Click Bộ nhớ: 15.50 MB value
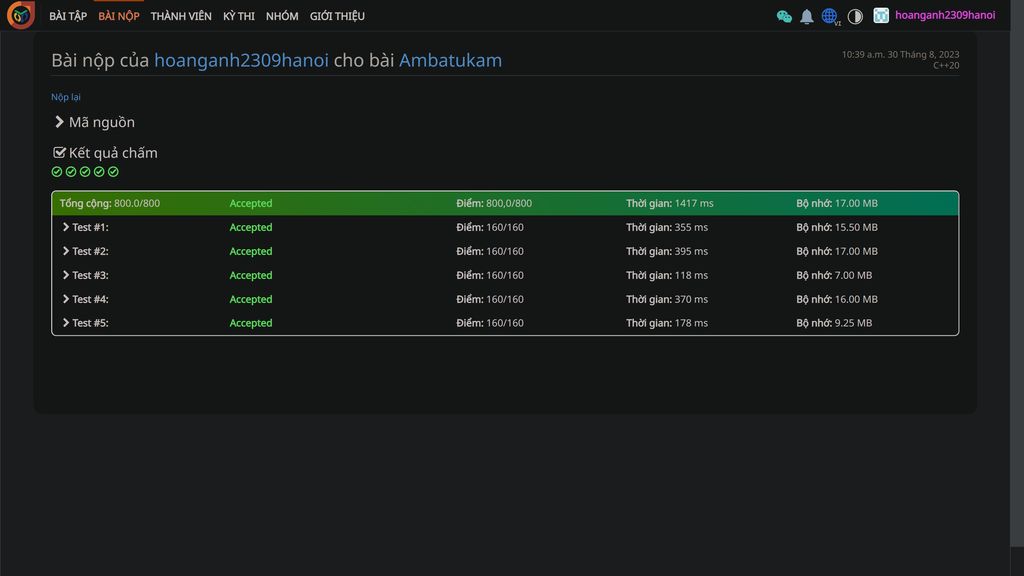Screen dimensions: 1024x576 837,227
